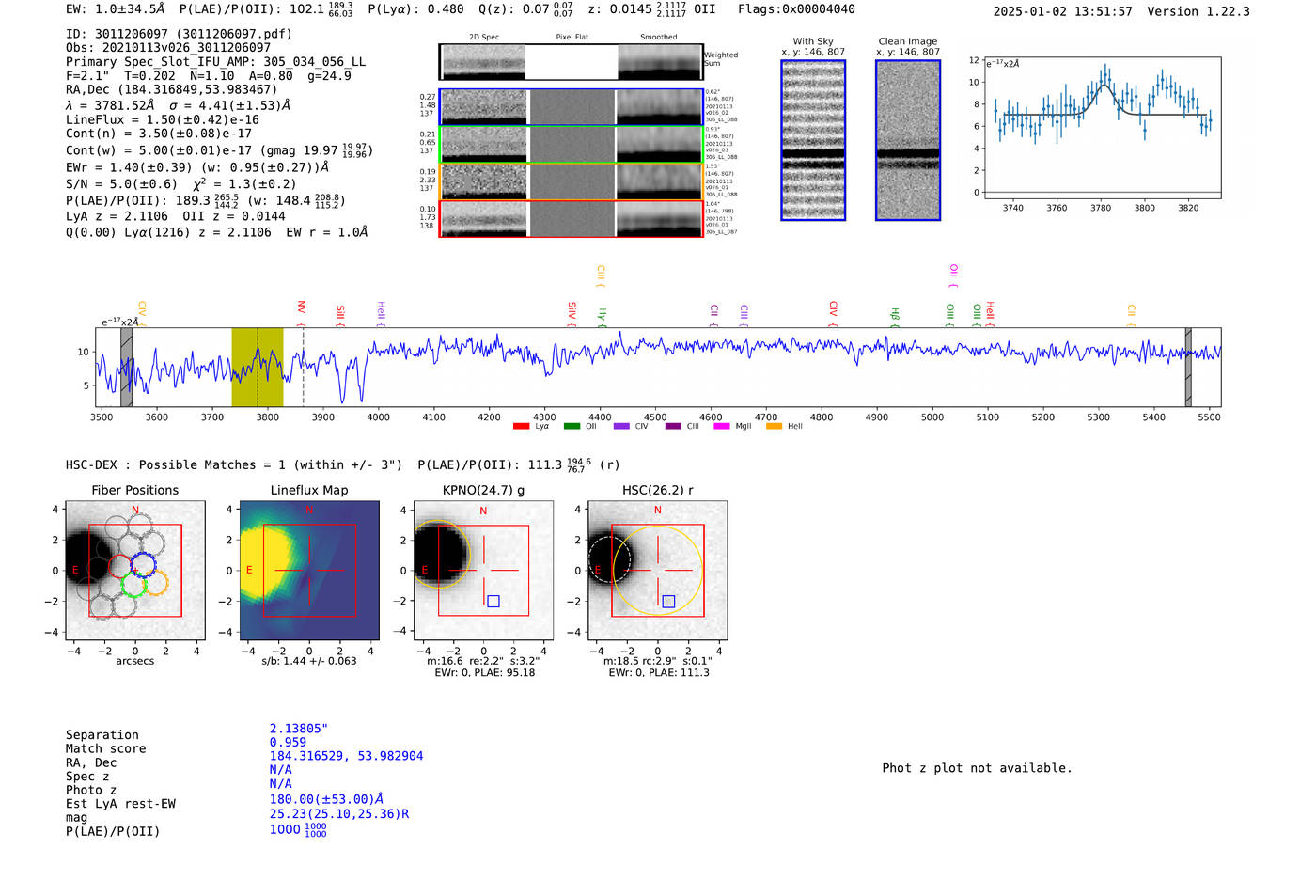Click the ID: 3011206097 line
Viewport: 1316px width, 896px height.
point(179,34)
